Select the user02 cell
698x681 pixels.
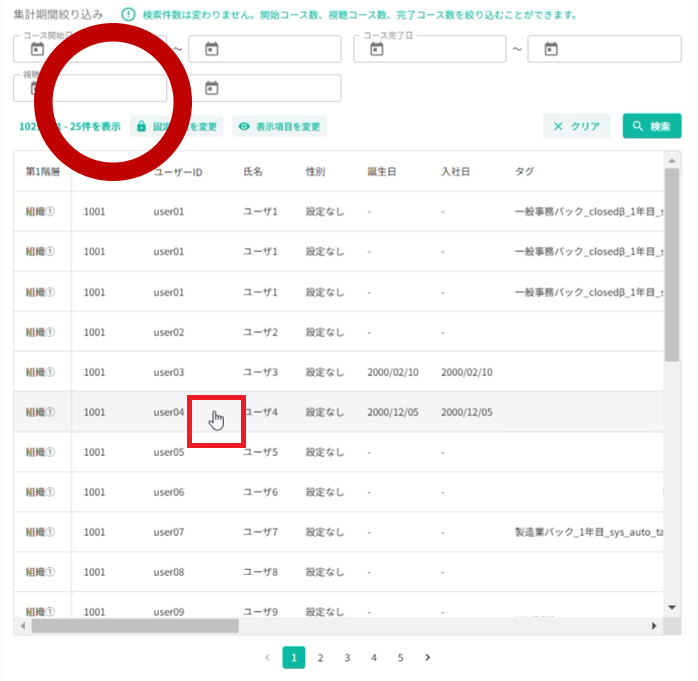169,332
